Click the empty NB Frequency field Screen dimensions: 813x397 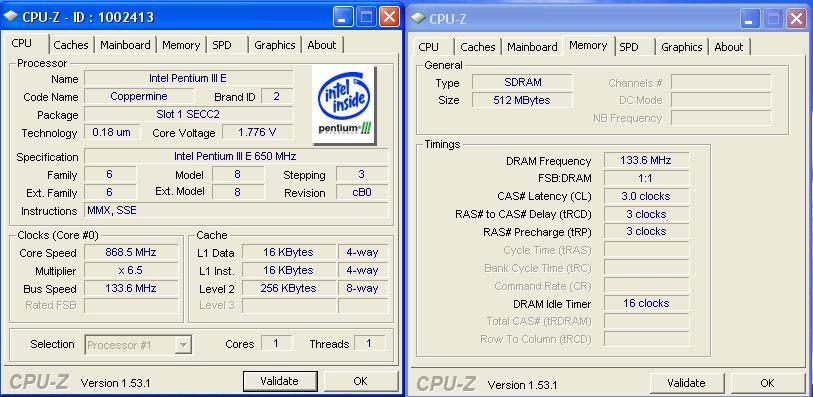pyautogui.click(x=721, y=118)
